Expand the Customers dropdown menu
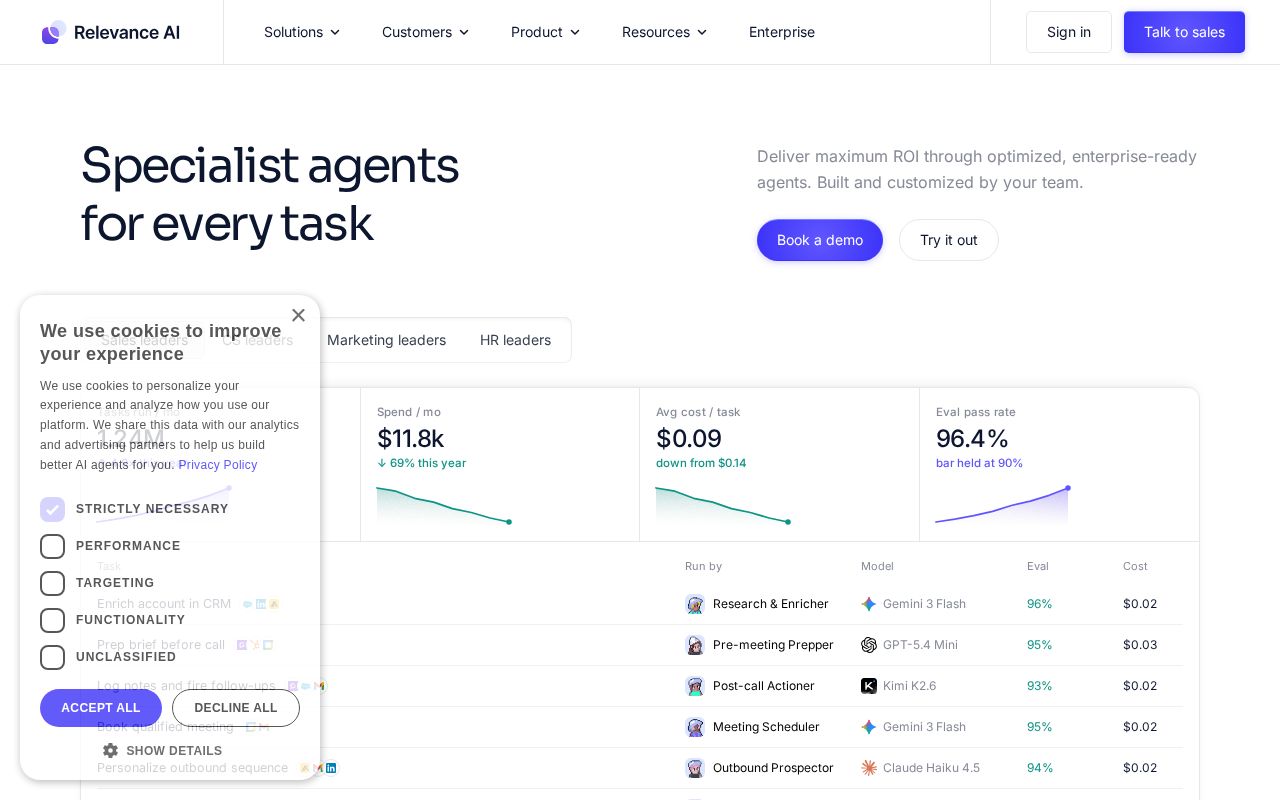This screenshot has height=800, width=1280. (425, 32)
